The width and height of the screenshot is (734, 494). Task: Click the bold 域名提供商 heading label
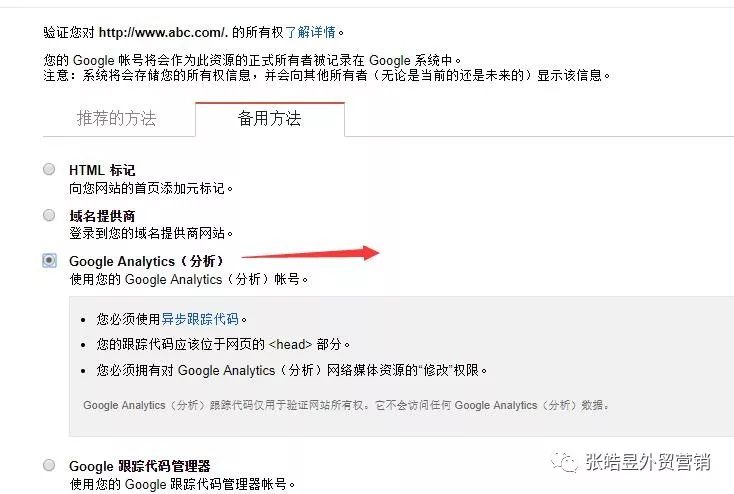coord(102,216)
